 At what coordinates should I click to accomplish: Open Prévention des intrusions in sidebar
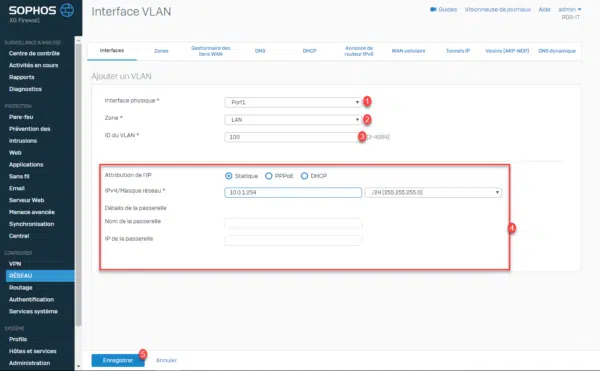click(x=29, y=135)
